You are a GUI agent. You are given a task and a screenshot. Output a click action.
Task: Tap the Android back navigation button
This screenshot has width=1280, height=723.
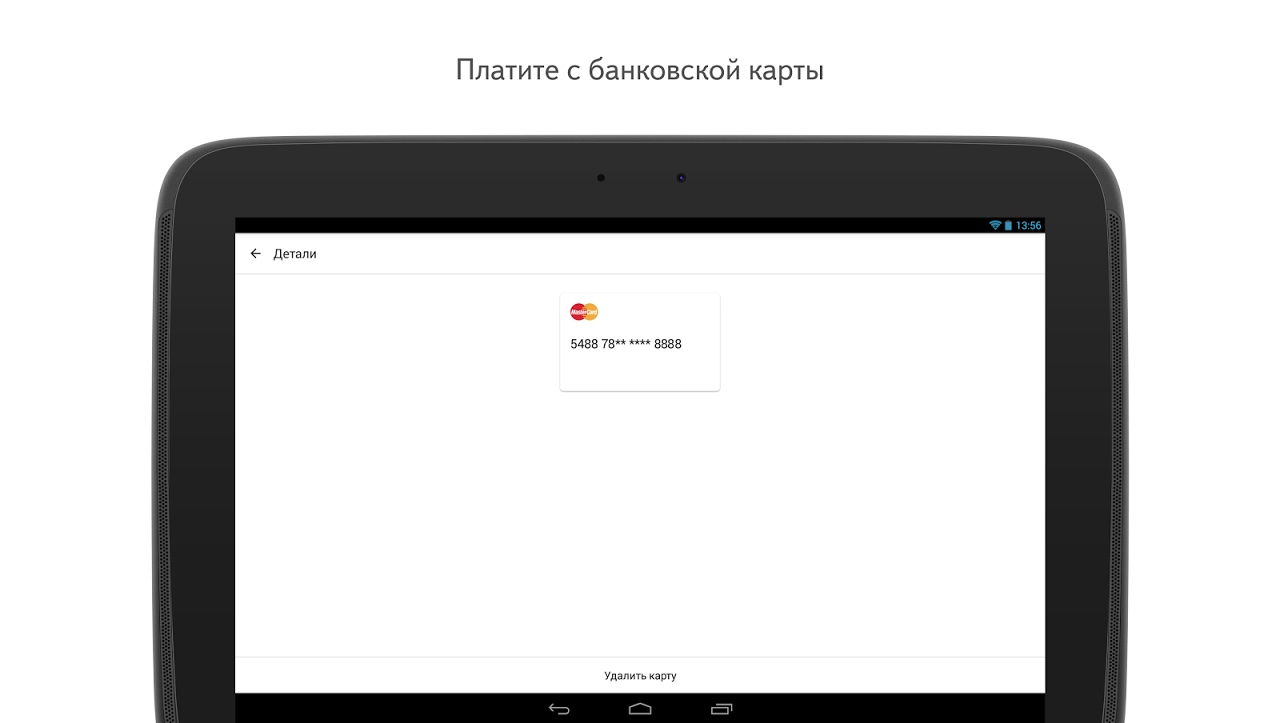click(559, 709)
